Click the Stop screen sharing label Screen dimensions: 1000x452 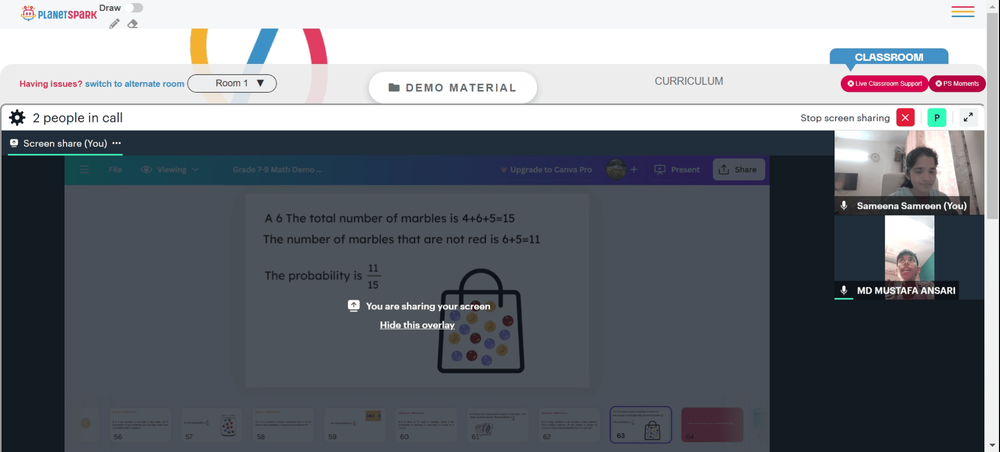coord(845,118)
